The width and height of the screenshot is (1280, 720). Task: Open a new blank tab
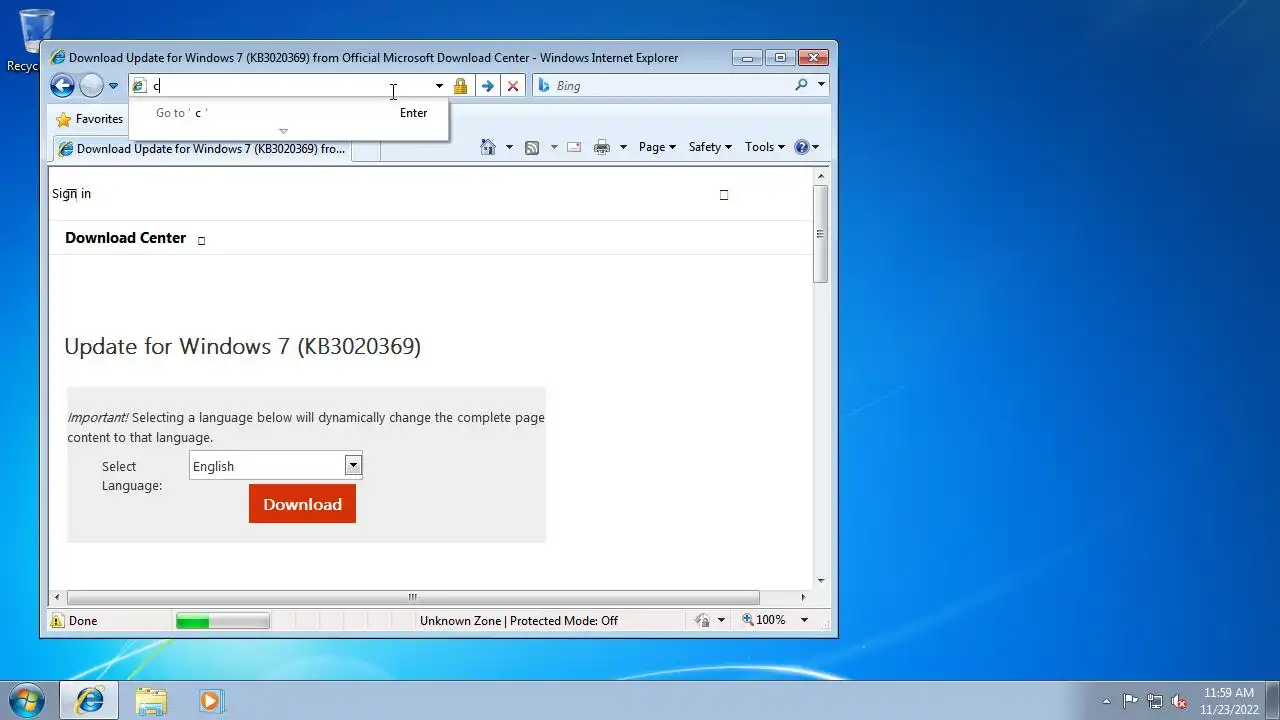click(x=366, y=150)
